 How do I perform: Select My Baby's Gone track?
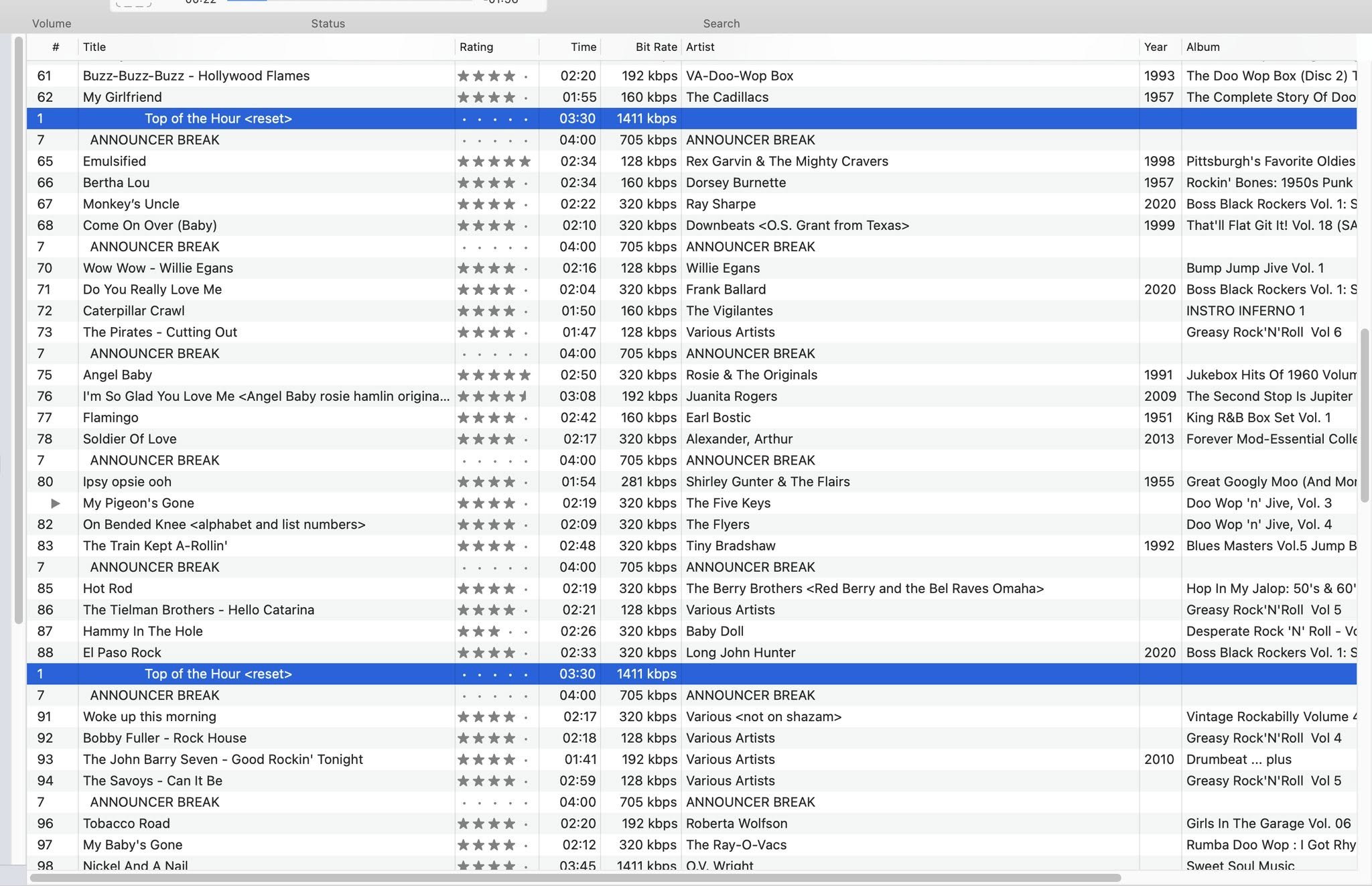coord(691,845)
